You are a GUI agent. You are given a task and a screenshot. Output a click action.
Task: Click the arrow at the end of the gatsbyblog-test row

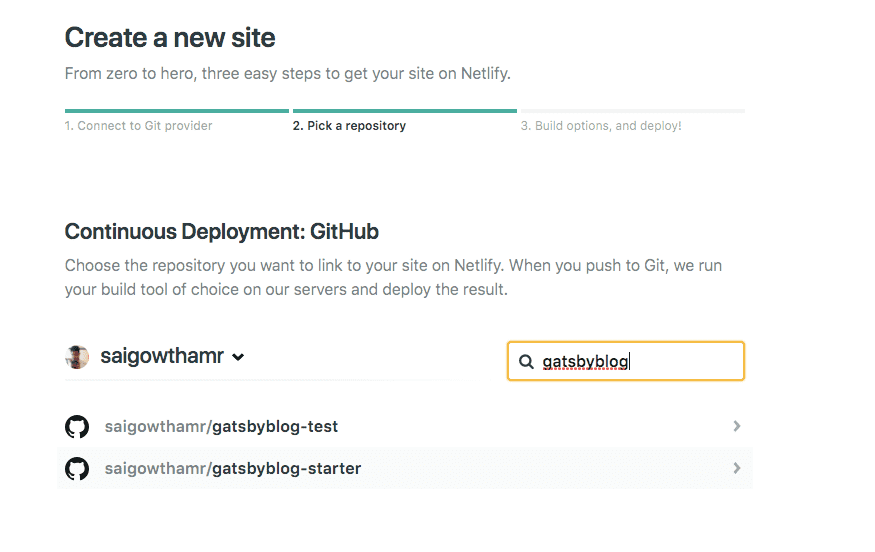tap(737, 426)
